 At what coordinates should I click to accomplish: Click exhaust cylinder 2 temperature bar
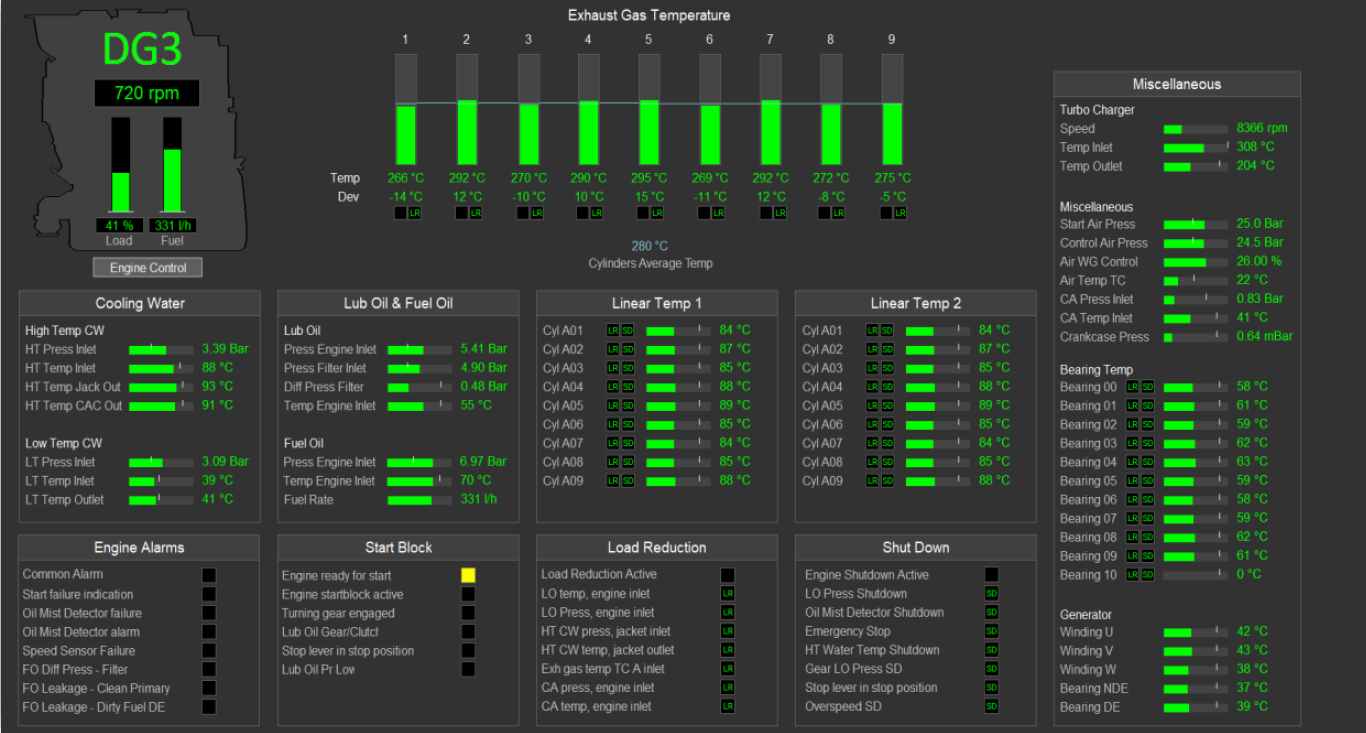tap(467, 109)
